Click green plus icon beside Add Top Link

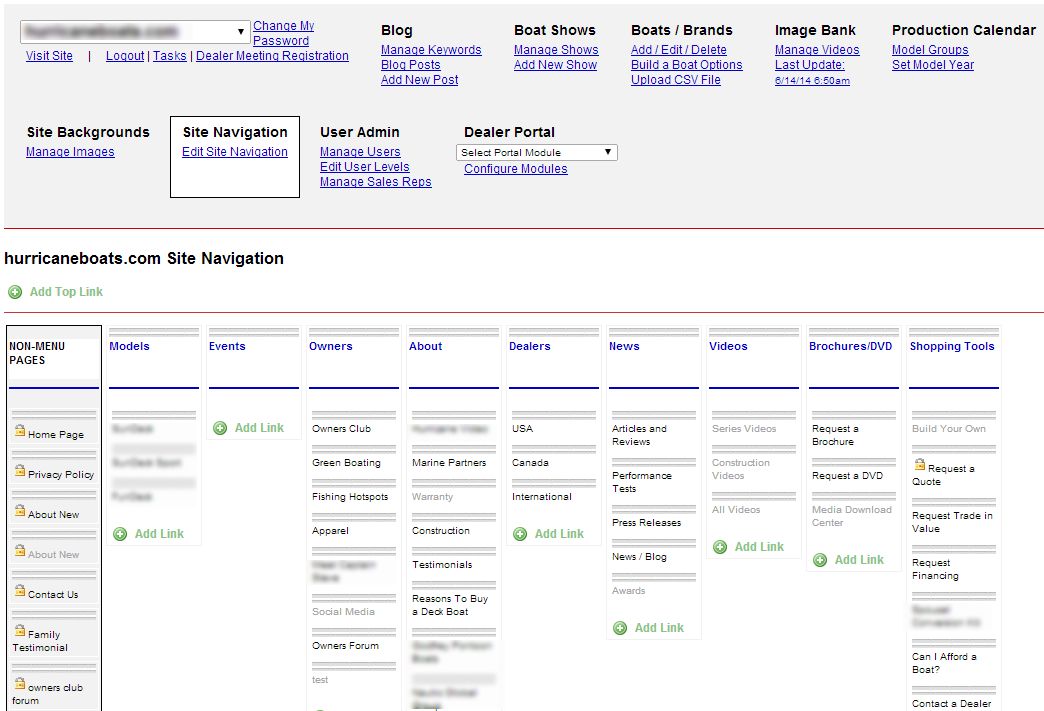coord(15,292)
